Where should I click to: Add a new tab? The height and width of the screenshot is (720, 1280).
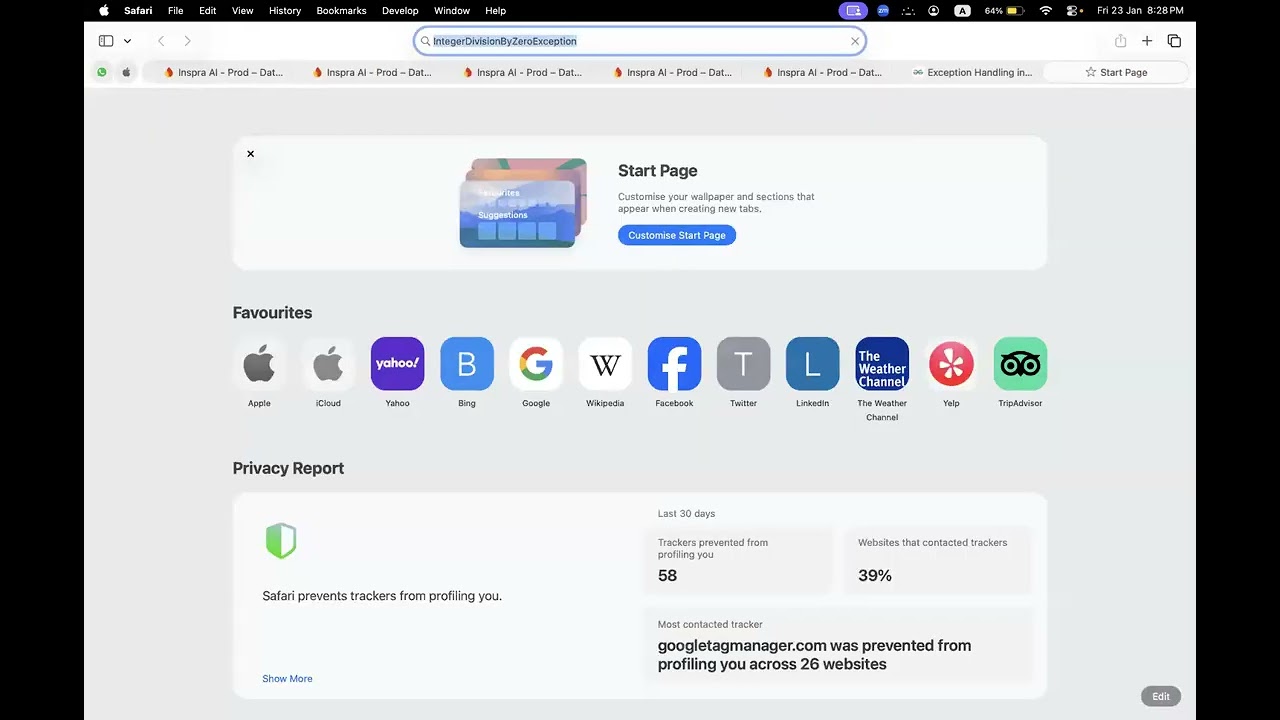pyautogui.click(x=1147, y=41)
